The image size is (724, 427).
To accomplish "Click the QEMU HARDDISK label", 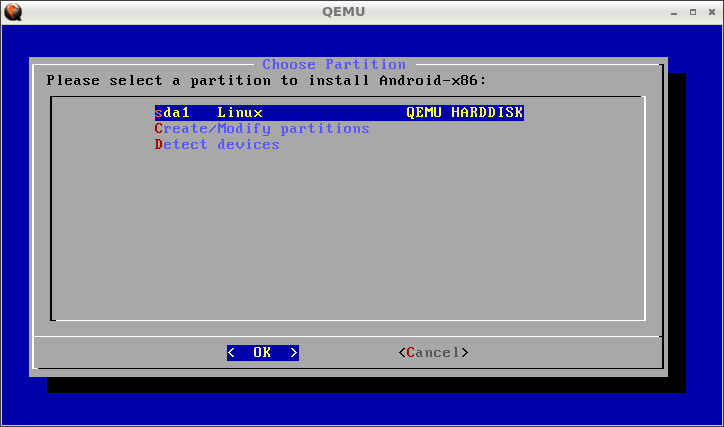I will point(465,113).
